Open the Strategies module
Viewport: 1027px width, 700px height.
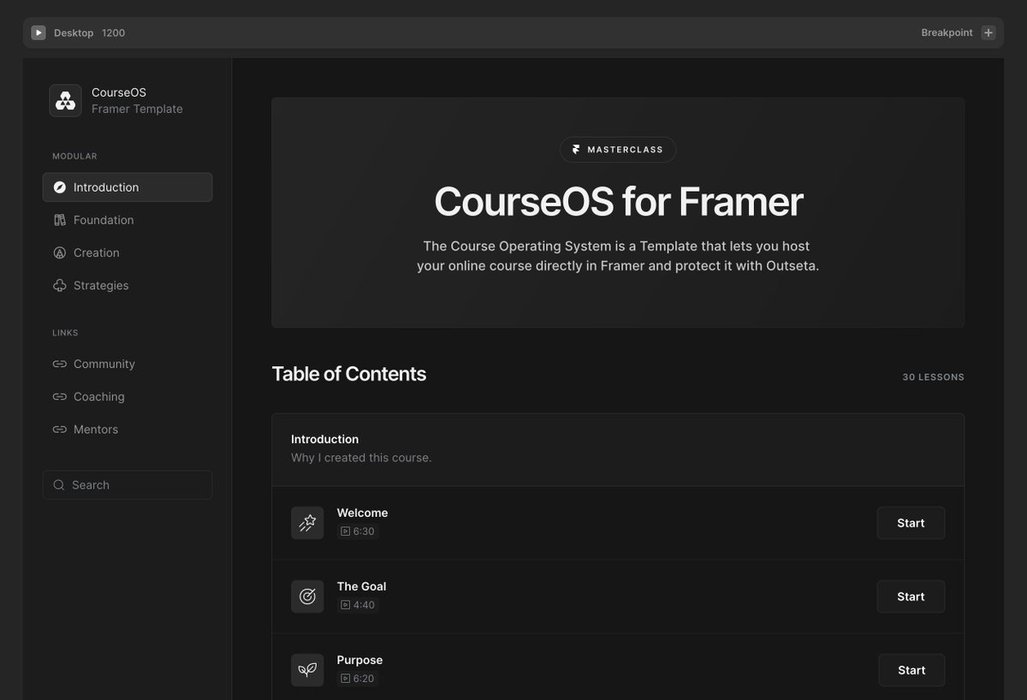click(x=101, y=286)
